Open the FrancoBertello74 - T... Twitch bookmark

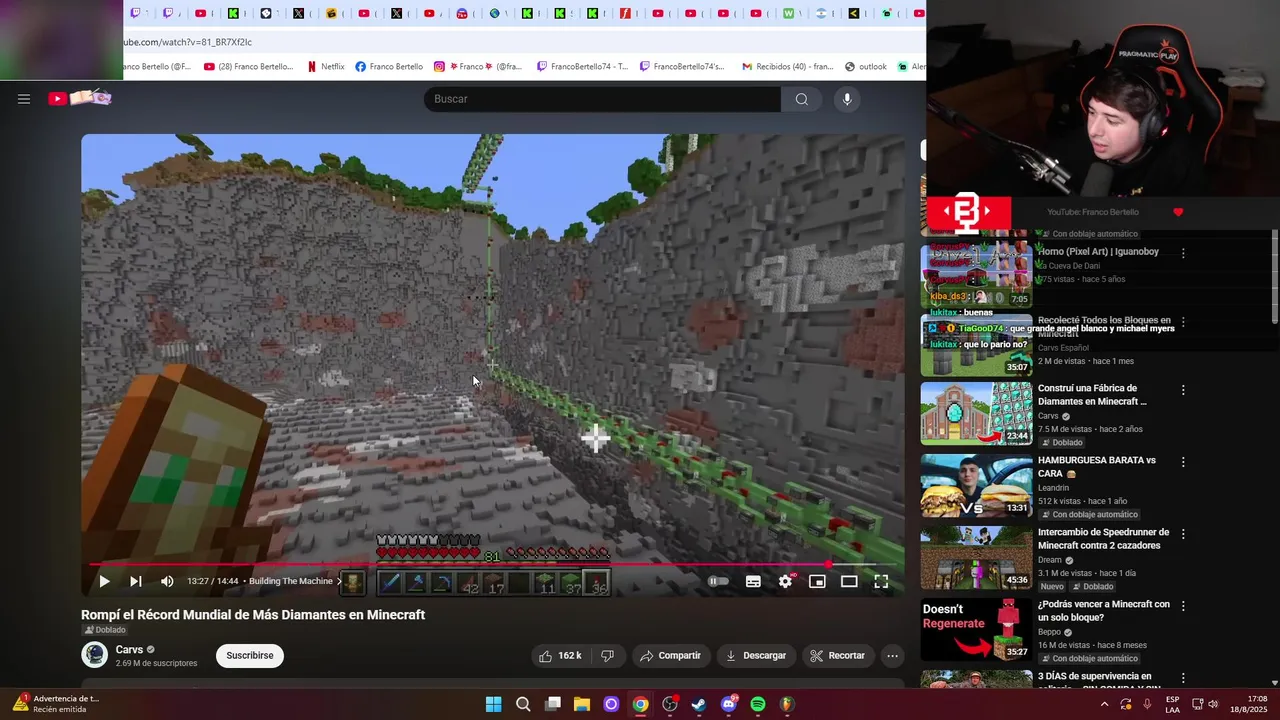583,67
